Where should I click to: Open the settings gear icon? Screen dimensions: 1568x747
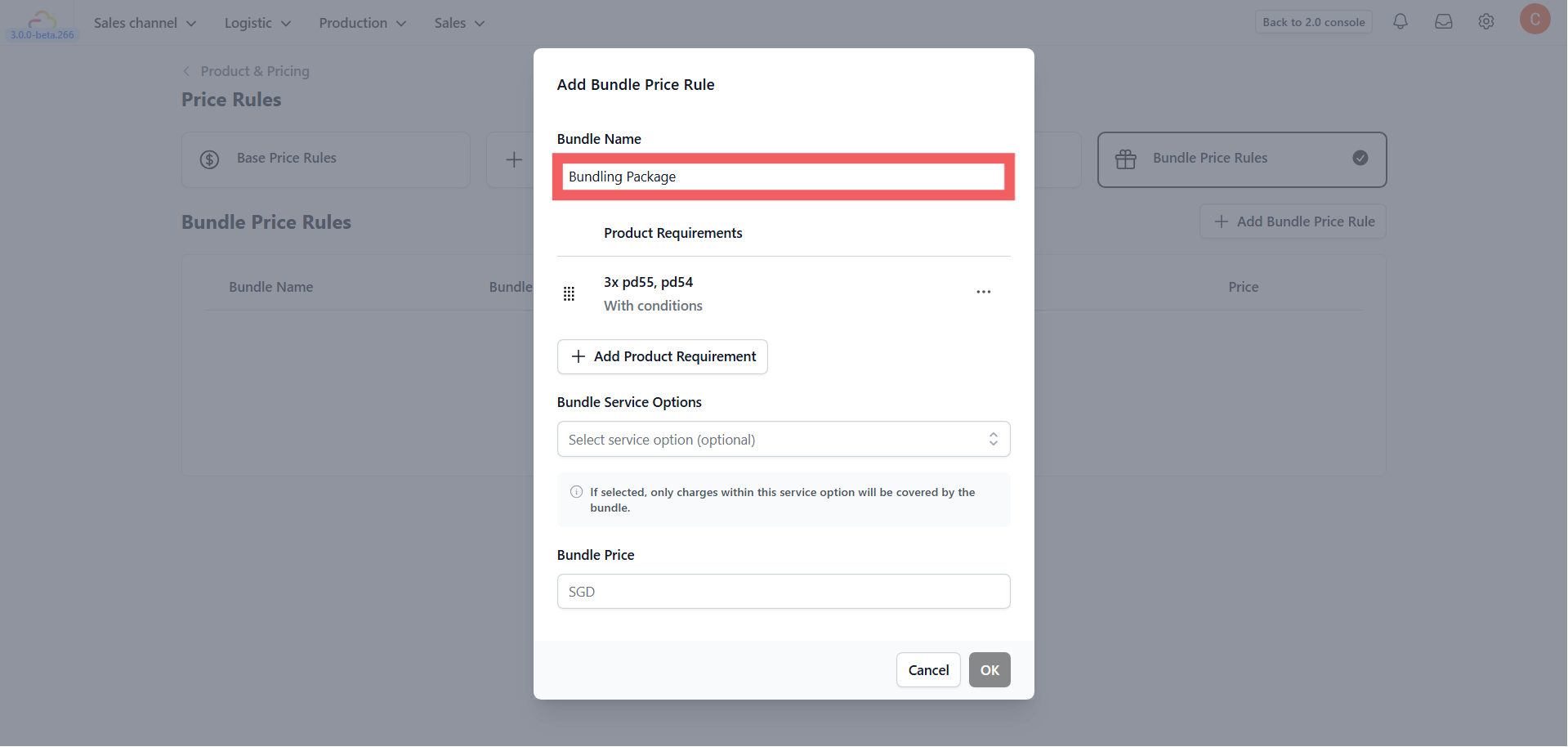[1486, 22]
